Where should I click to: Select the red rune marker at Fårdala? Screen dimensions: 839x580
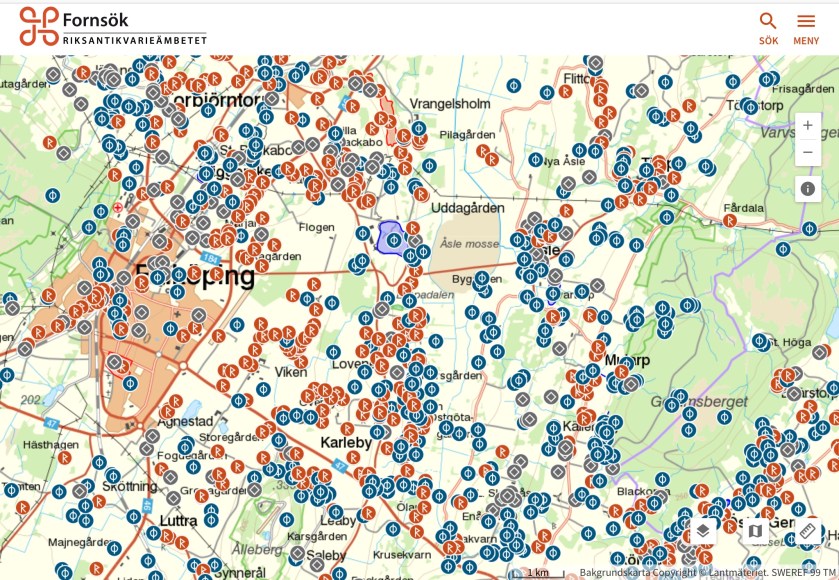[730, 221]
